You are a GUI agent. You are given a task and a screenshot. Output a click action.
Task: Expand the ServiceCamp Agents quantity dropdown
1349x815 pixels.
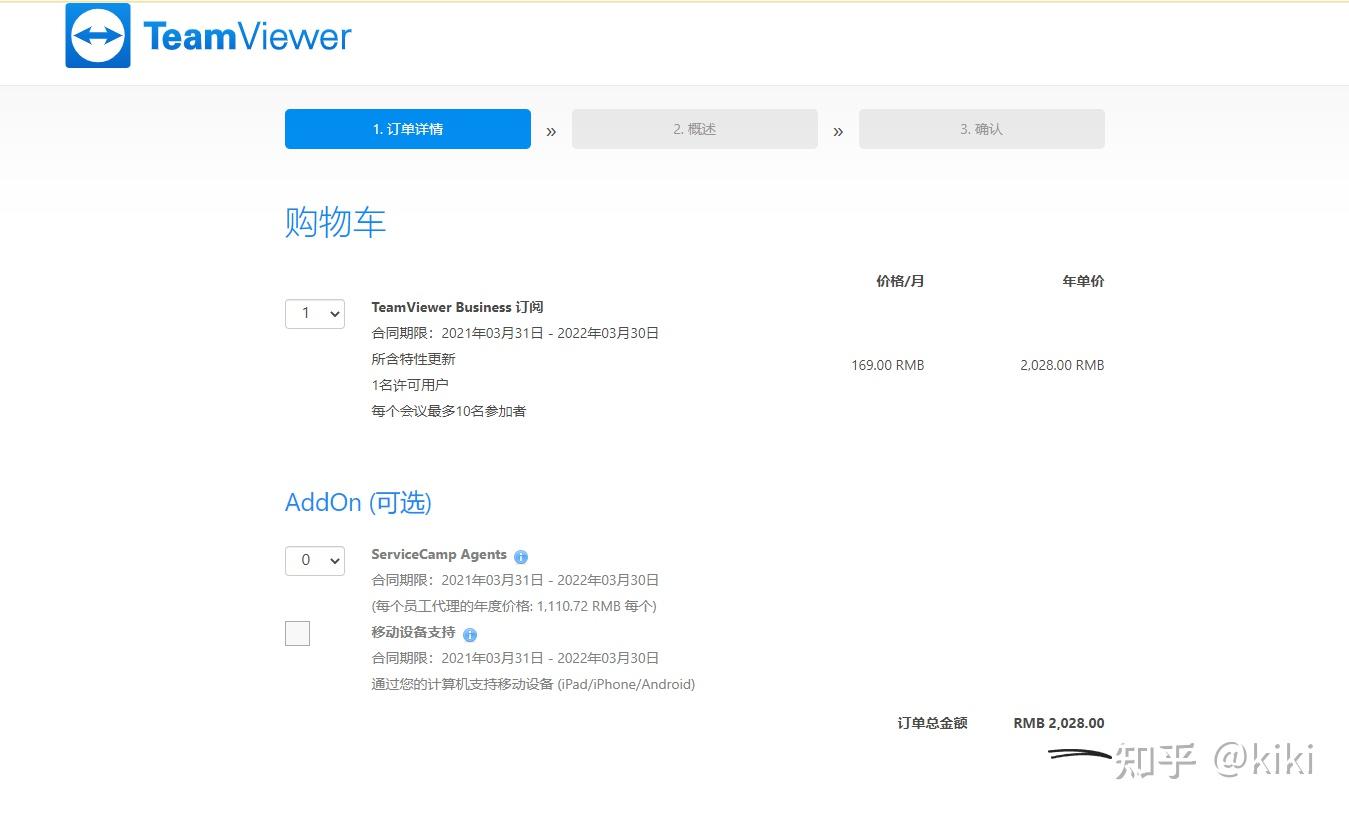[315, 560]
